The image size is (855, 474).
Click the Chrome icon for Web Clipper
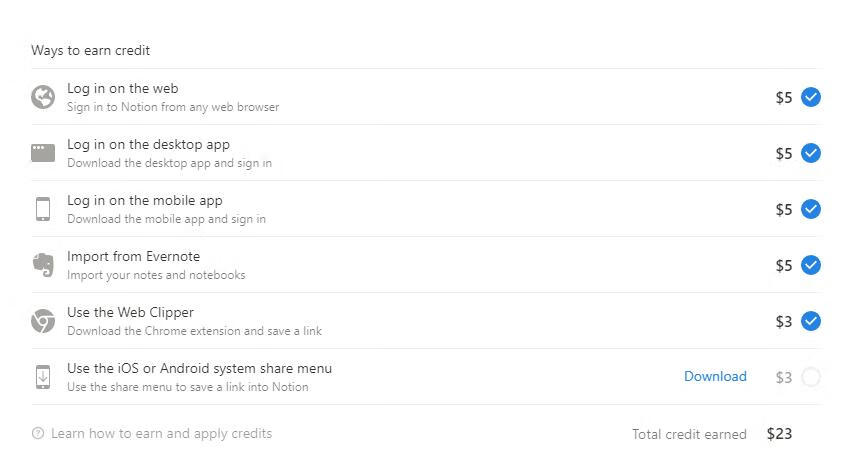pyautogui.click(x=43, y=321)
